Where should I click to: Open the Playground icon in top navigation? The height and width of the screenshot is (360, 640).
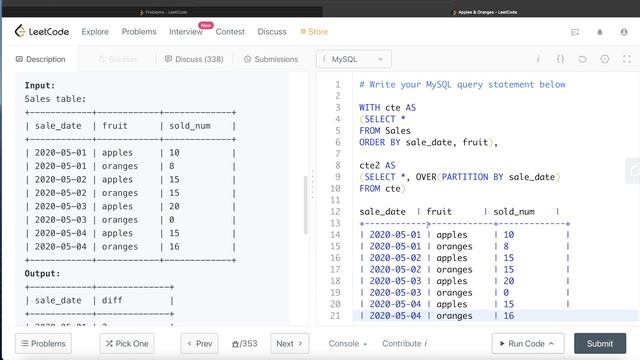click(x=575, y=32)
